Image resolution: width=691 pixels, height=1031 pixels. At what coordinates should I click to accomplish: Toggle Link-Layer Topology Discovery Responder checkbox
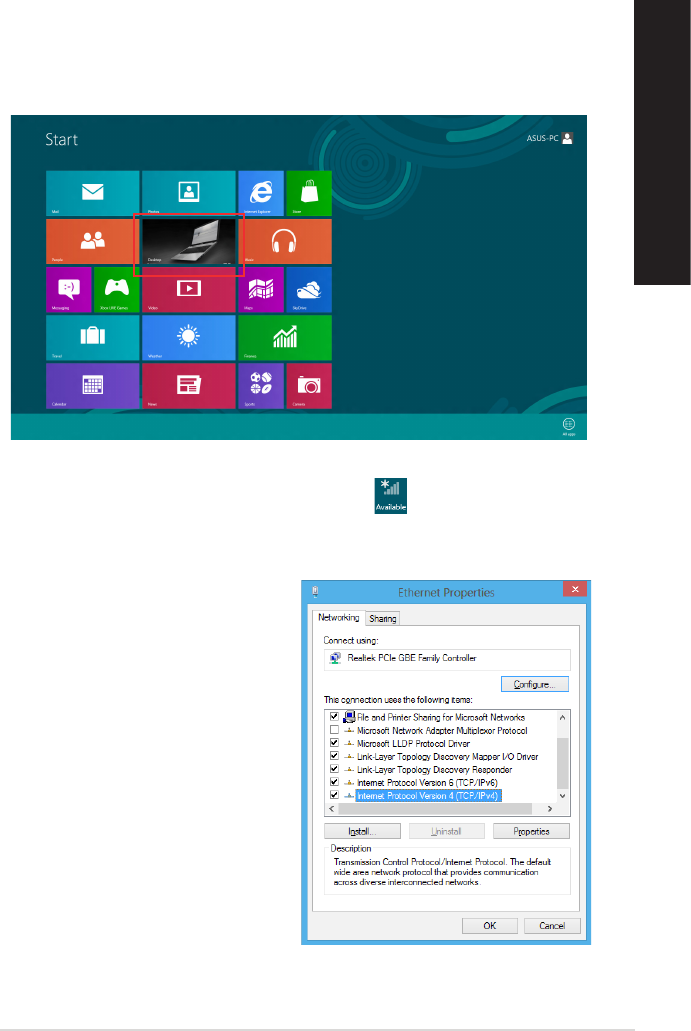pos(335,769)
